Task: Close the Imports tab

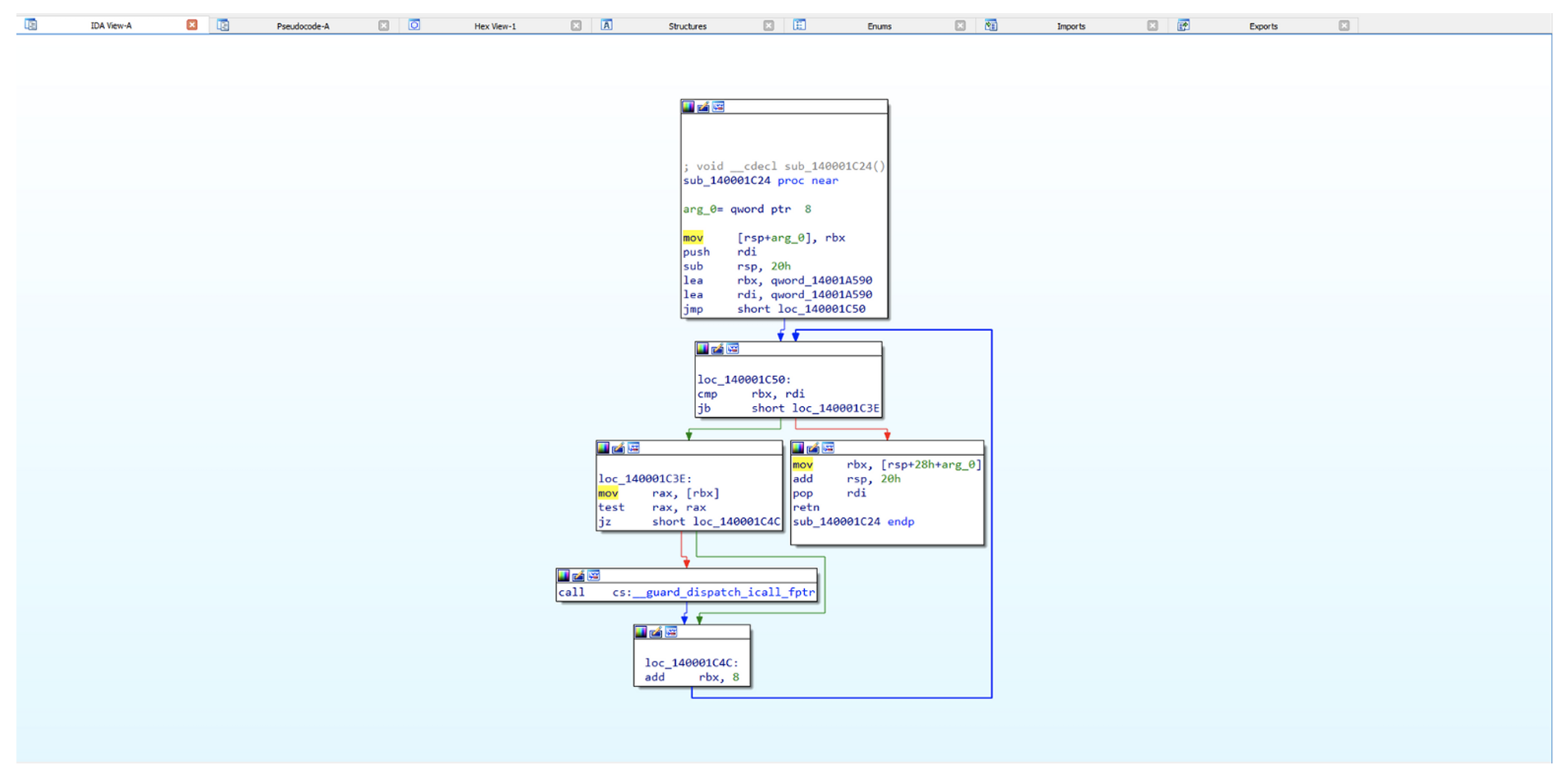Action: (x=1153, y=25)
